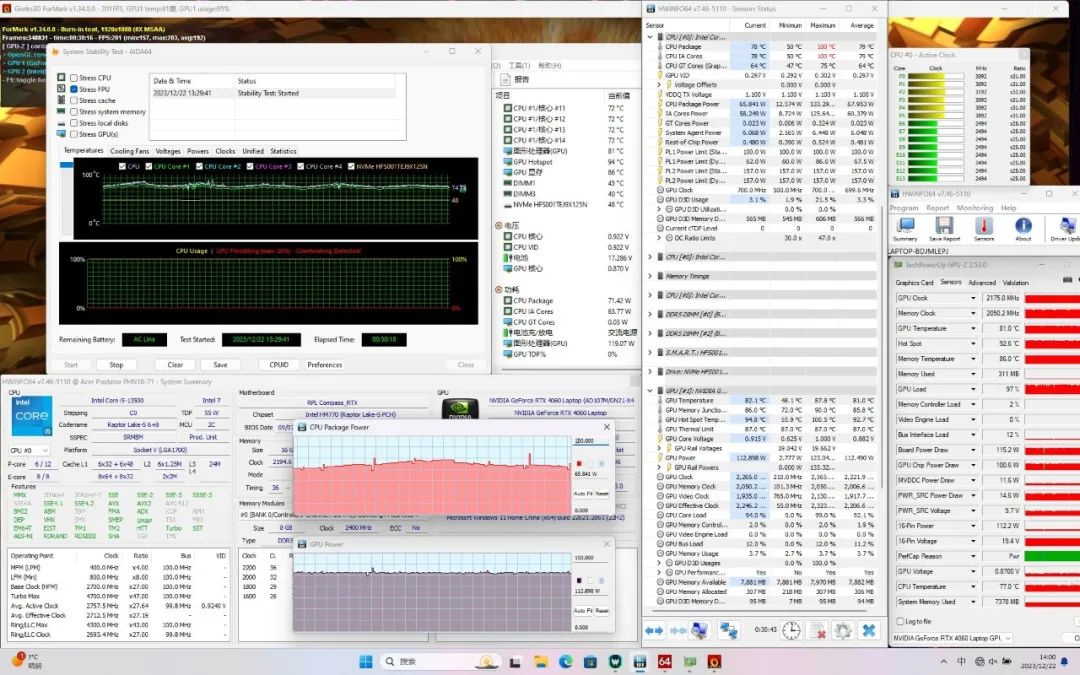Click the AIDA64 taskbar icon
This screenshot has width=1080, height=675.
click(x=665, y=662)
